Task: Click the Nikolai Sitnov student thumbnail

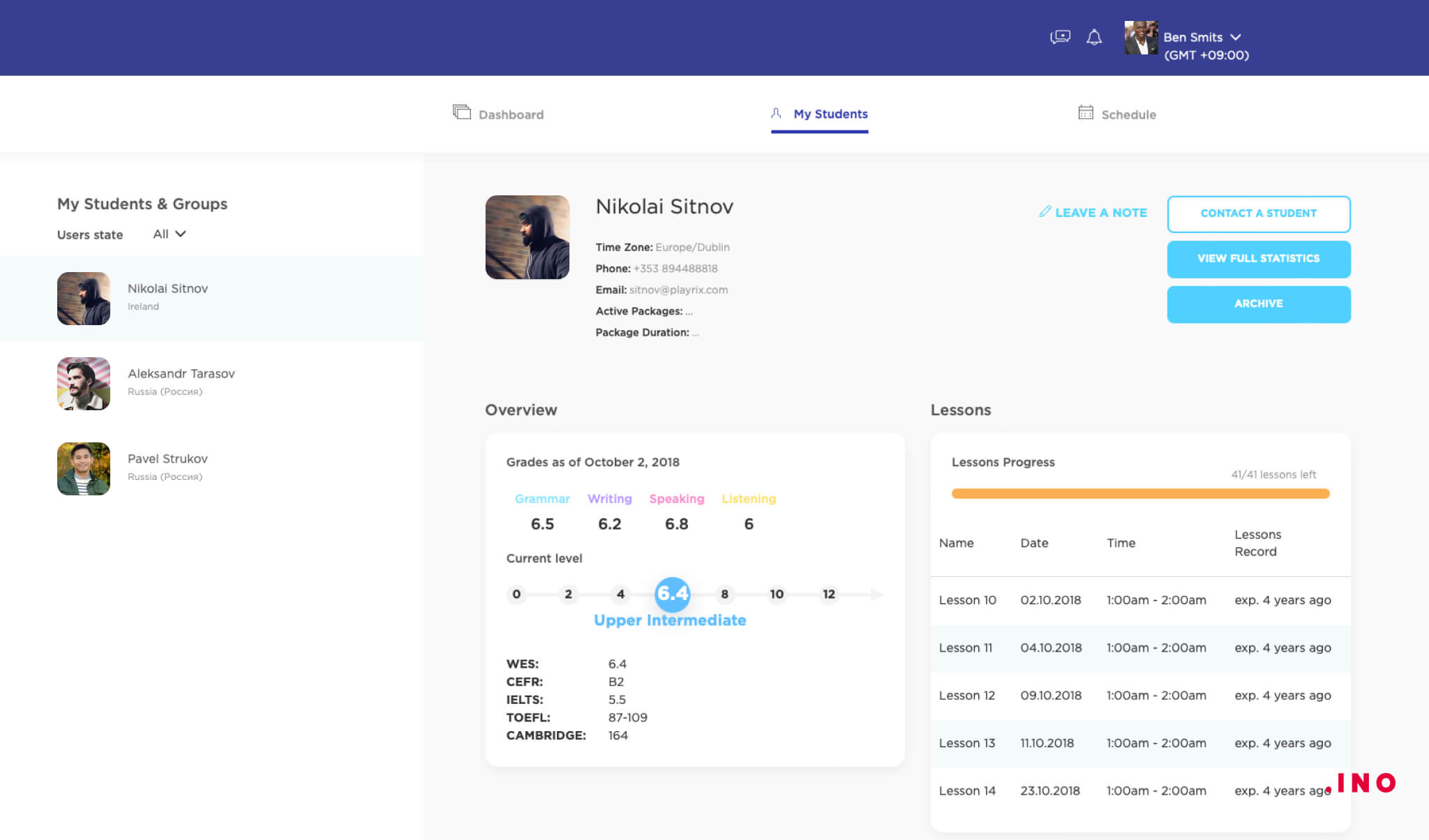Action: [x=83, y=298]
